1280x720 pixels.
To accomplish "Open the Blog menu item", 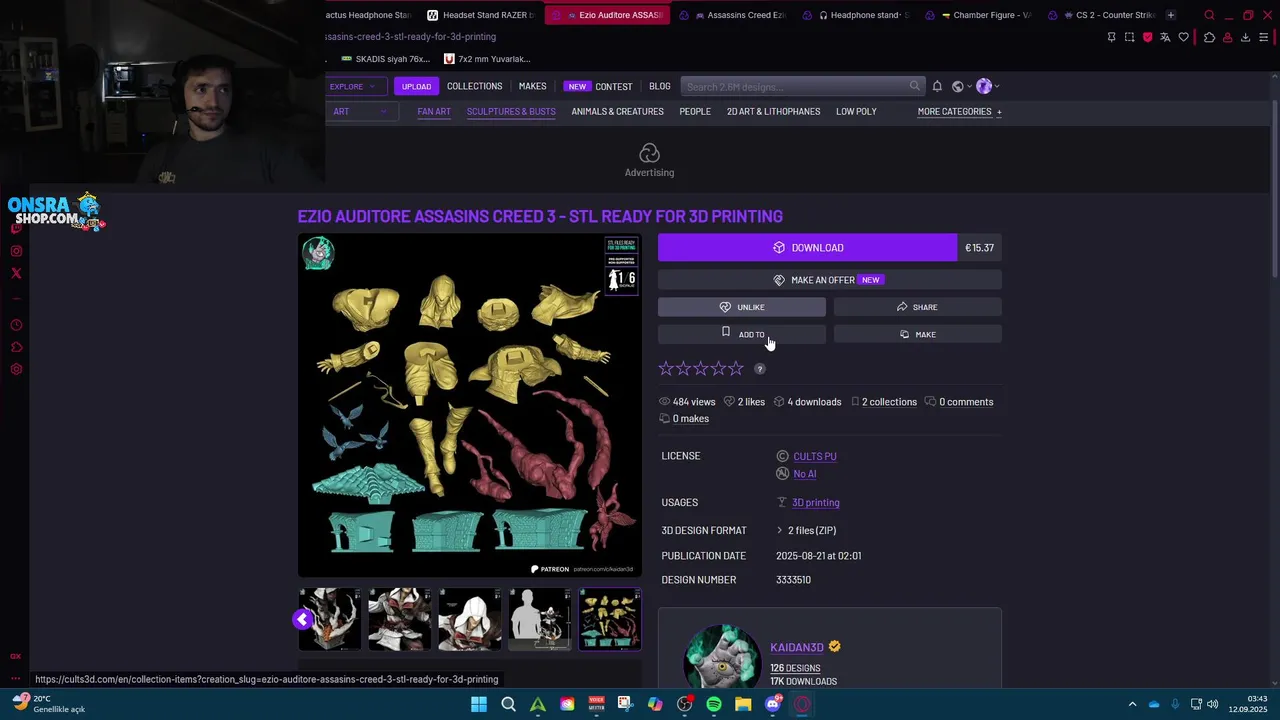I will [x=660, y=86].
